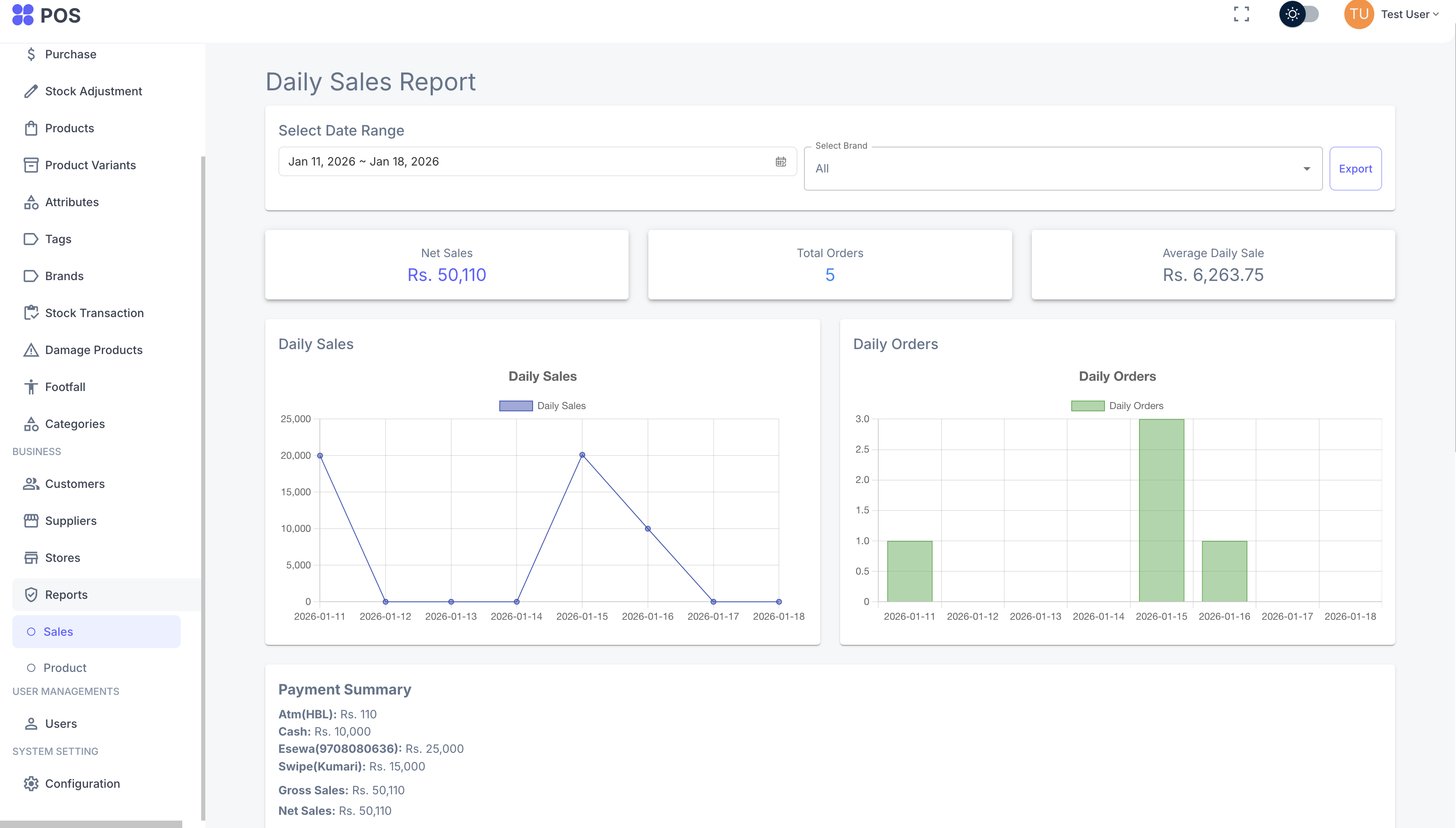Open the Reports shield icon
This screenshot has width=1456, height=828.
click(31, 594)
